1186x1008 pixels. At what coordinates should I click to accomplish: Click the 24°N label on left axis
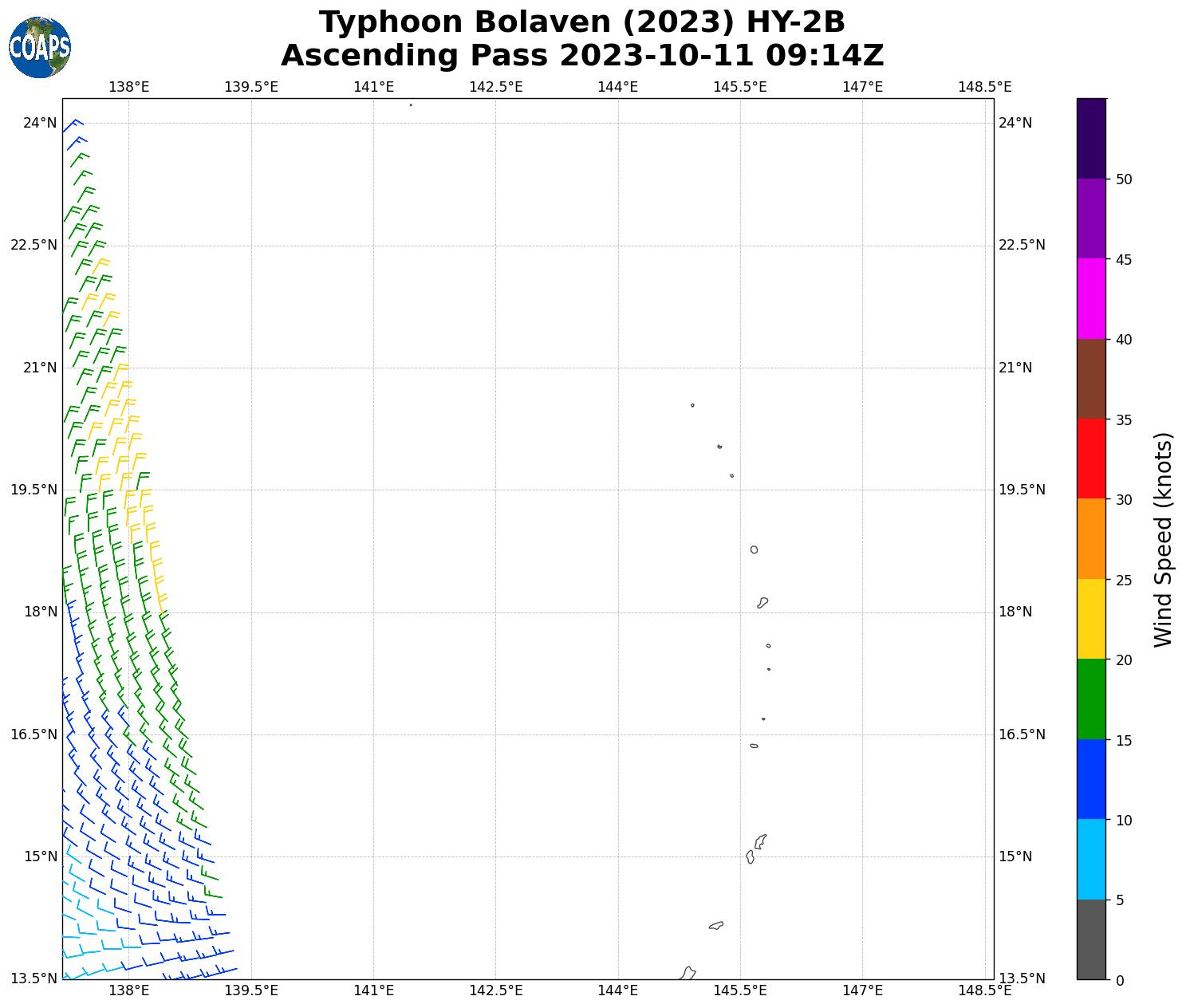[x=40, y=123]
